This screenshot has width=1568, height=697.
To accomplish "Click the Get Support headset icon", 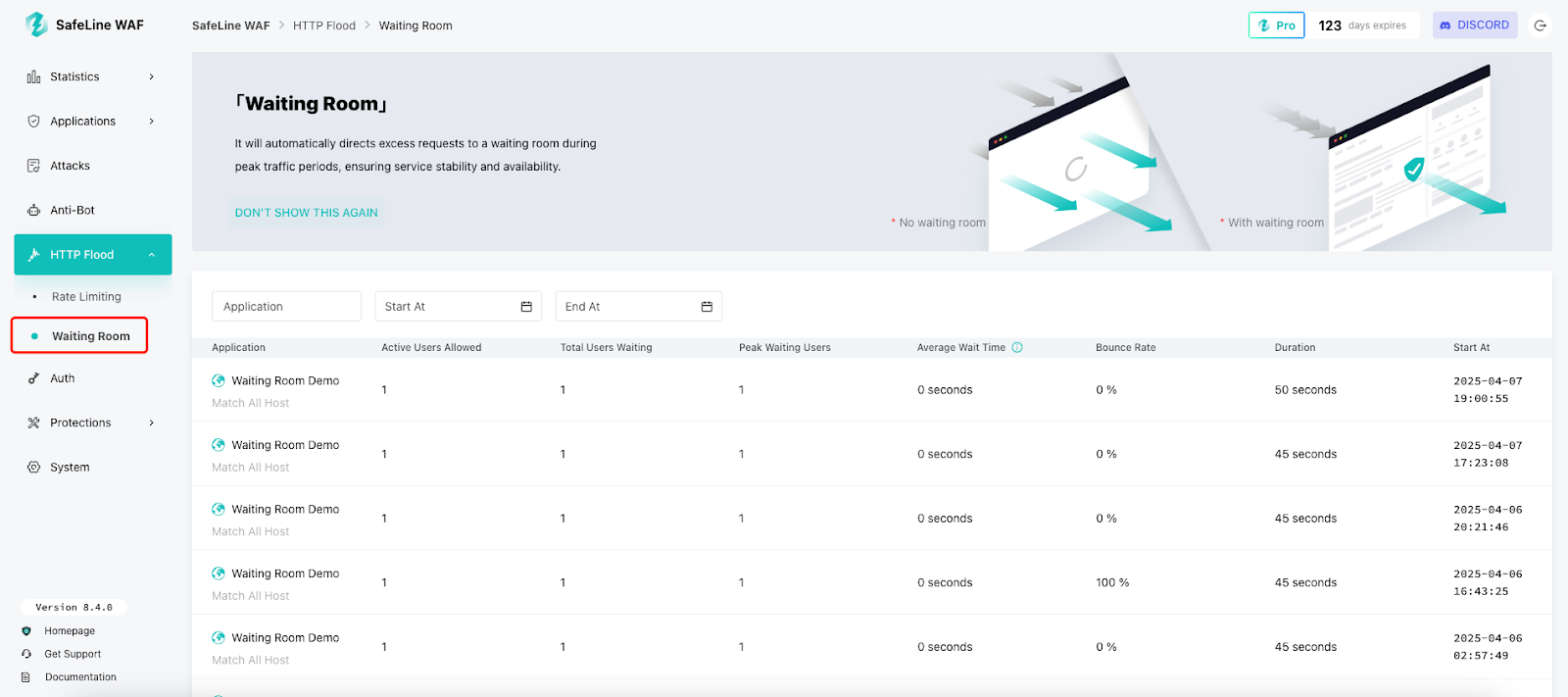I will pos(26,654).
